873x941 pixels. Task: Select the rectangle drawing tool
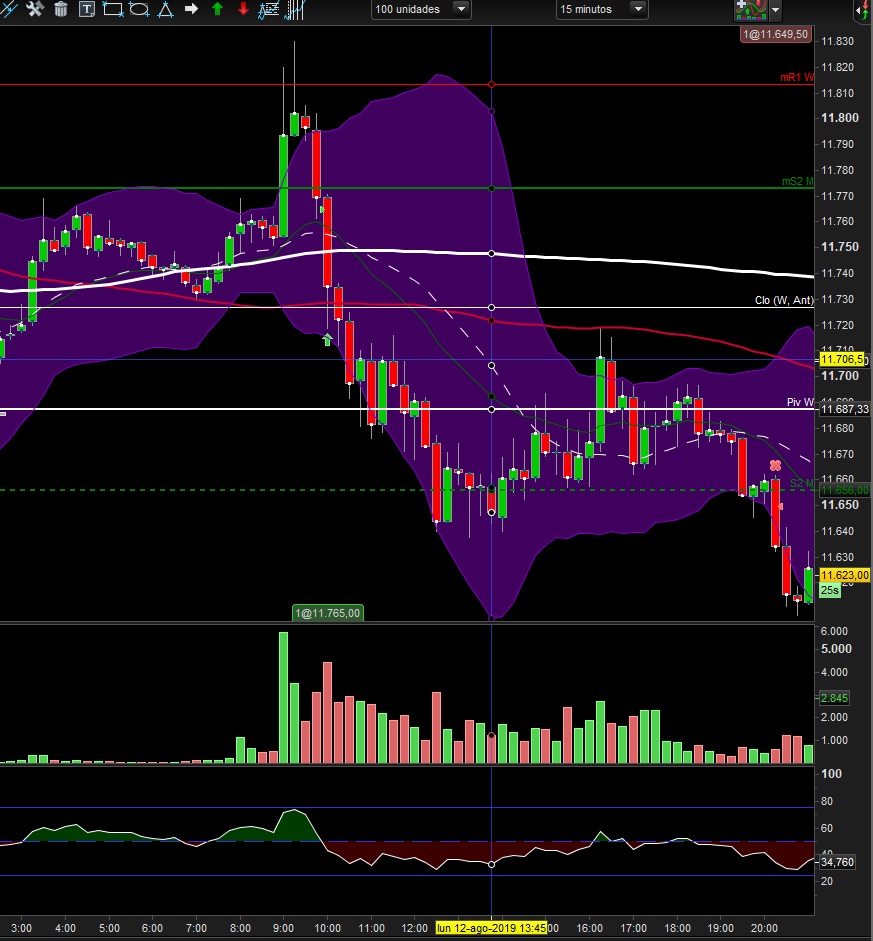pos(113,9)
